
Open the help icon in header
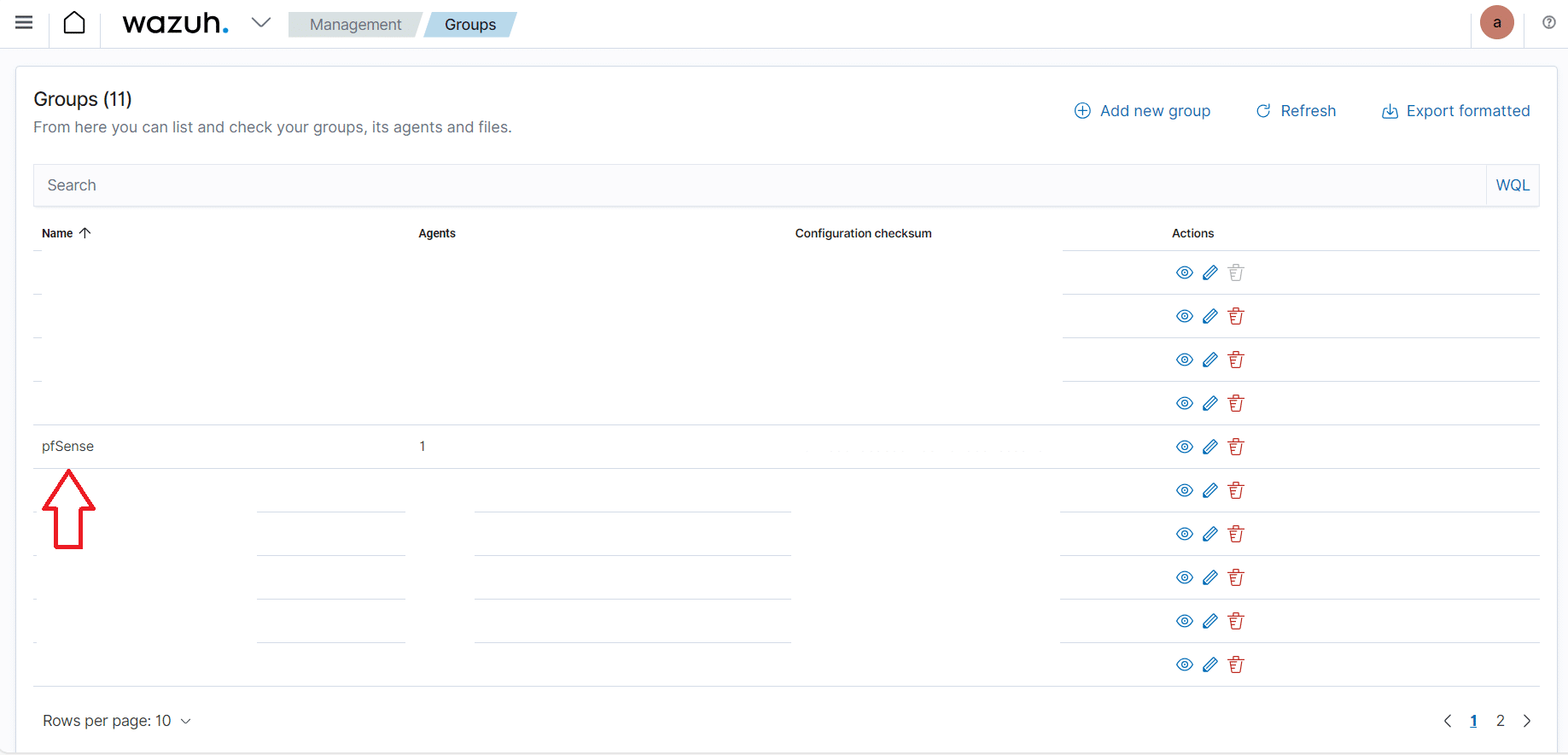[x=1548, y=23]
